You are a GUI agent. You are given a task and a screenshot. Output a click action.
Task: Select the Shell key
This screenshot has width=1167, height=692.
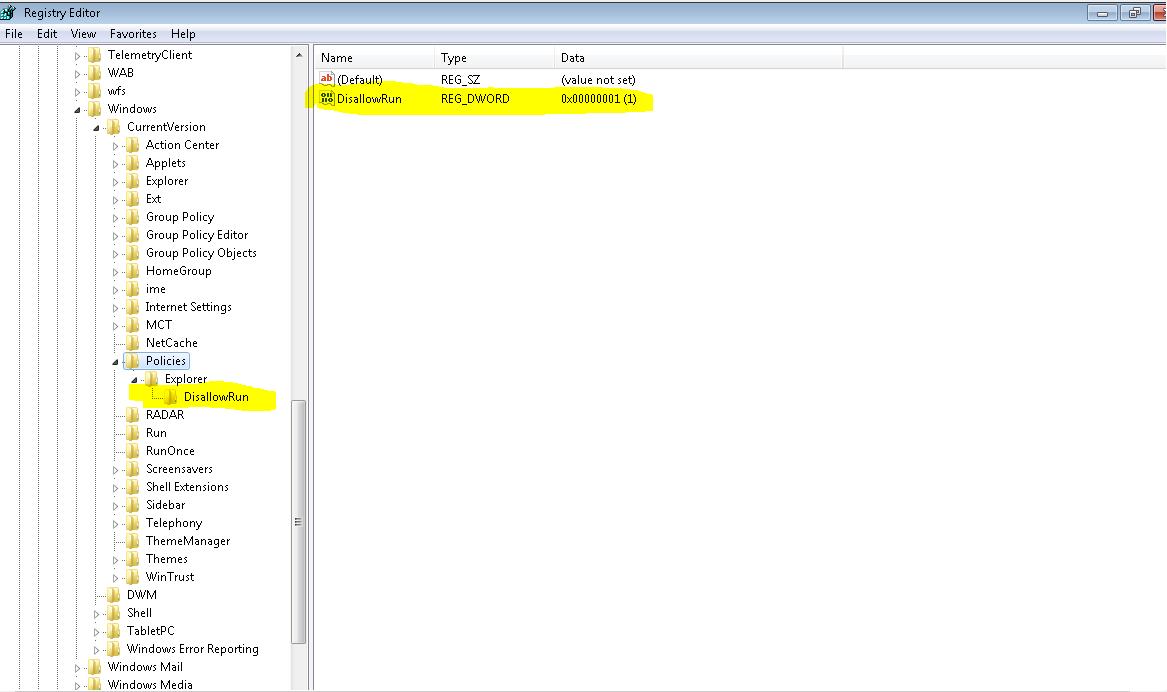pos(139,612)
